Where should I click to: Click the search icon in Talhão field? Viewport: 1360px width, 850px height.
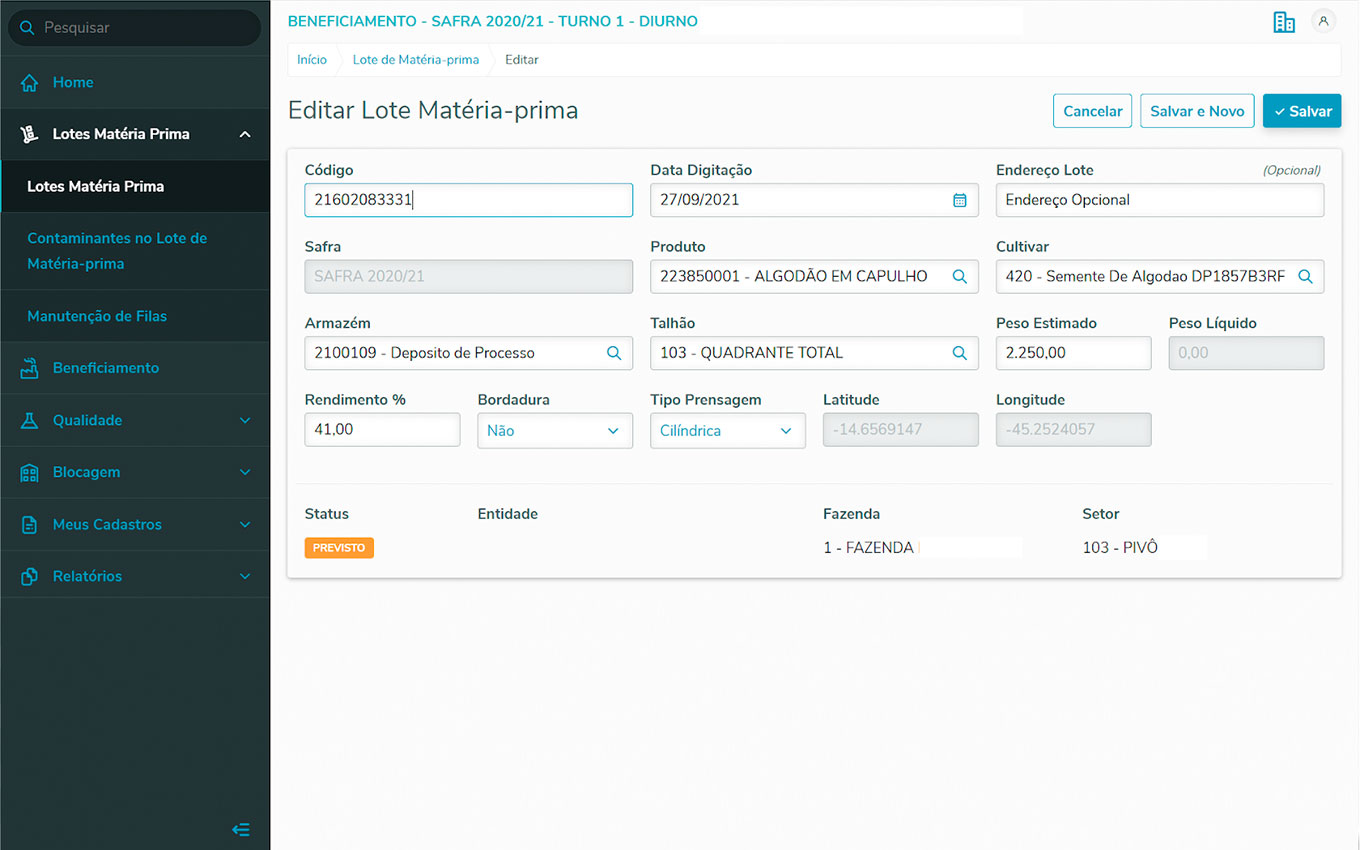click(x=959, y=353)
